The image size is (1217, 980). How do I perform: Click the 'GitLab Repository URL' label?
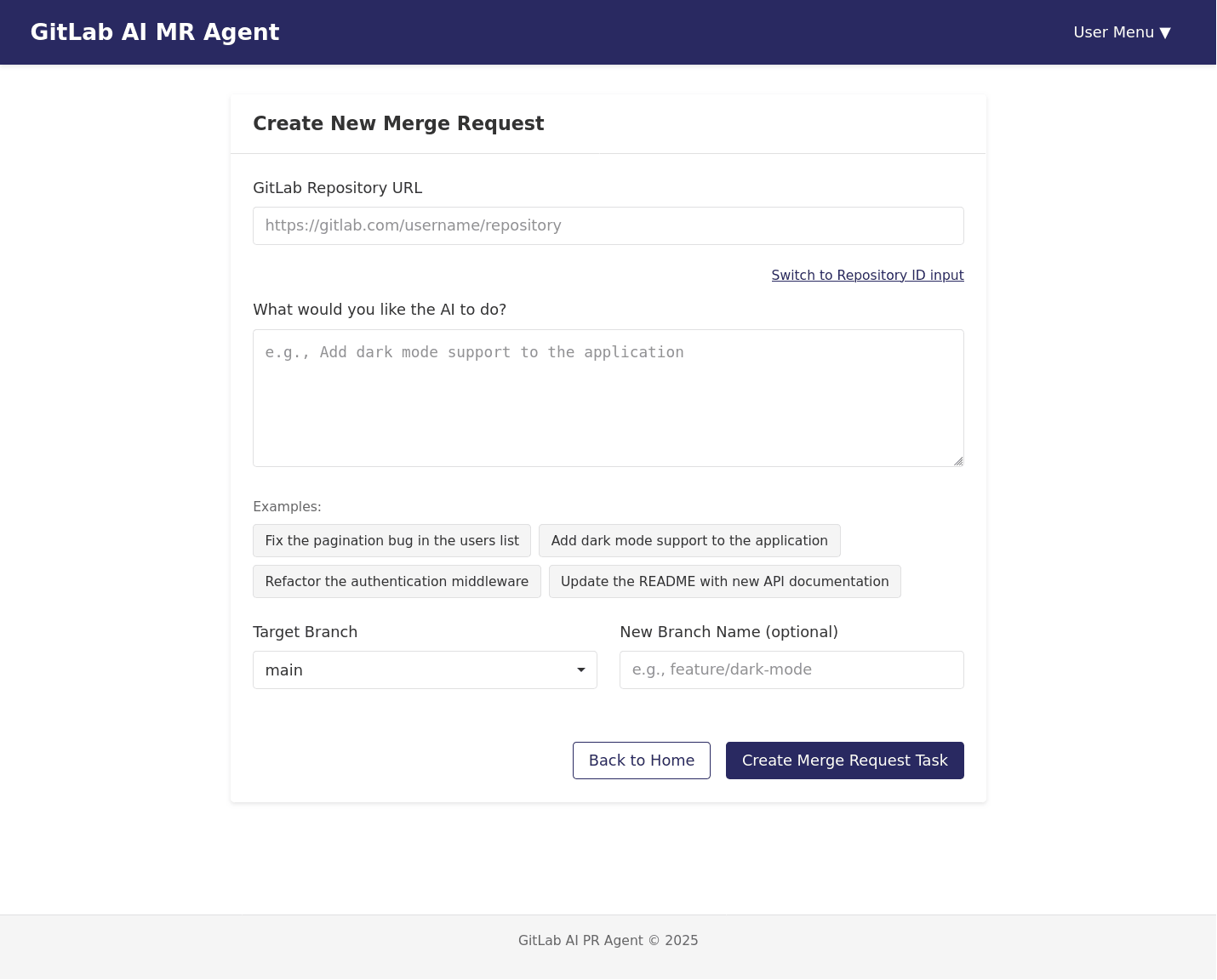pyautogui.click(x=337, y=188)
